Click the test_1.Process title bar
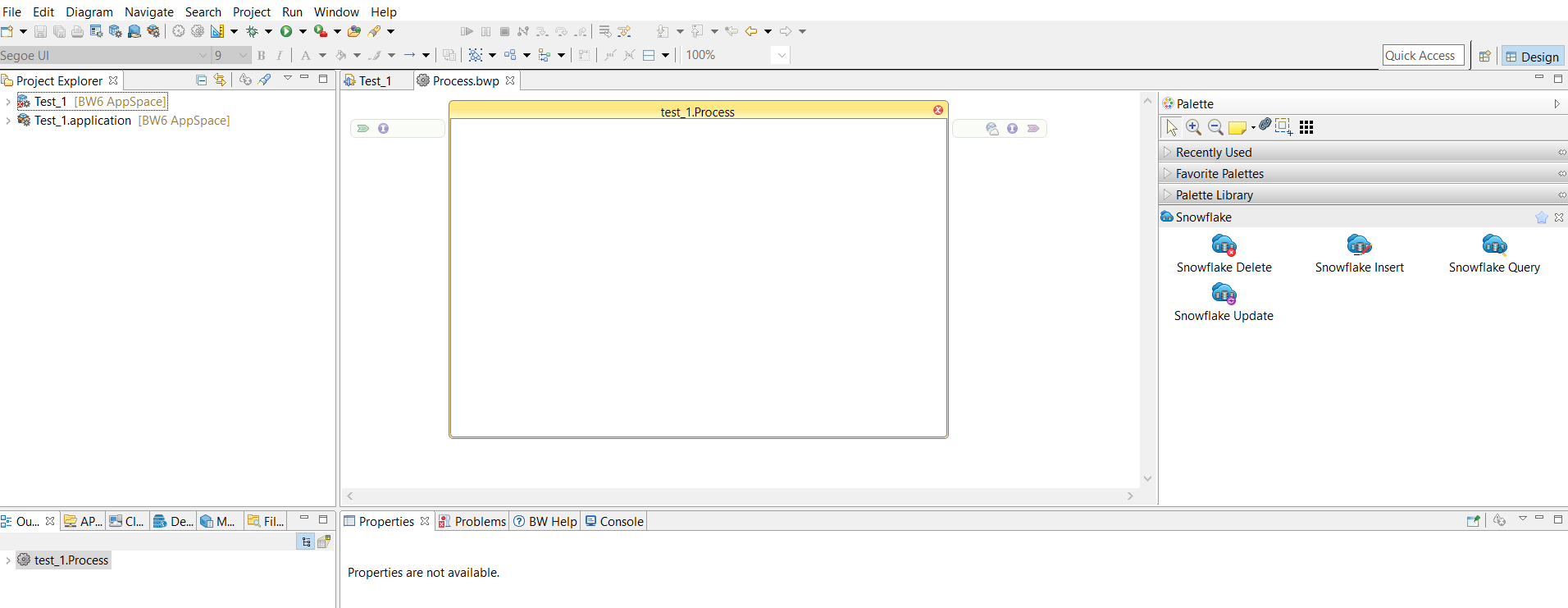Screen dimensions: 1568x608 pyautogui.click(x=698, y=111)
